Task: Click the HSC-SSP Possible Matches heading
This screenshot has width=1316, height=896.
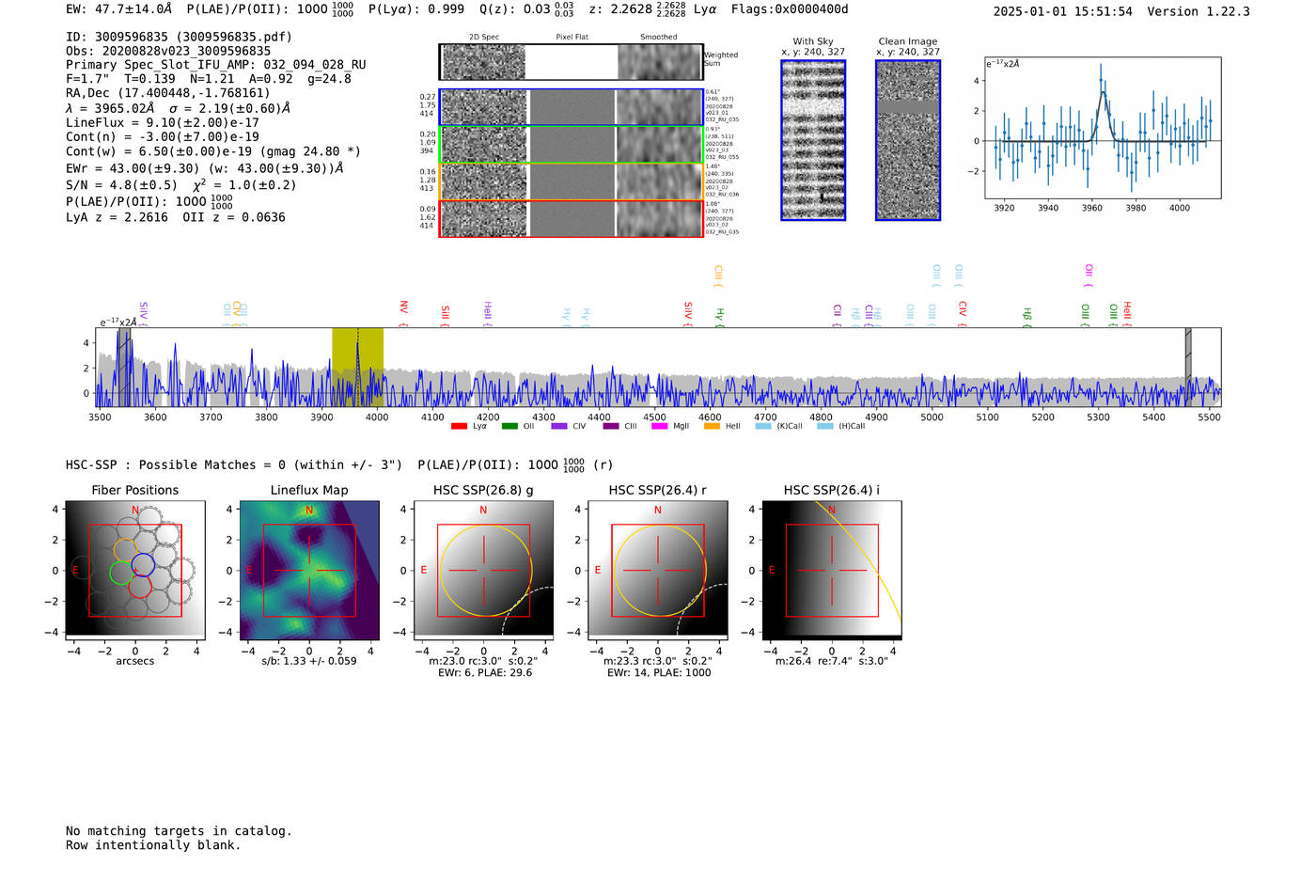Action: tap(234, 464)
